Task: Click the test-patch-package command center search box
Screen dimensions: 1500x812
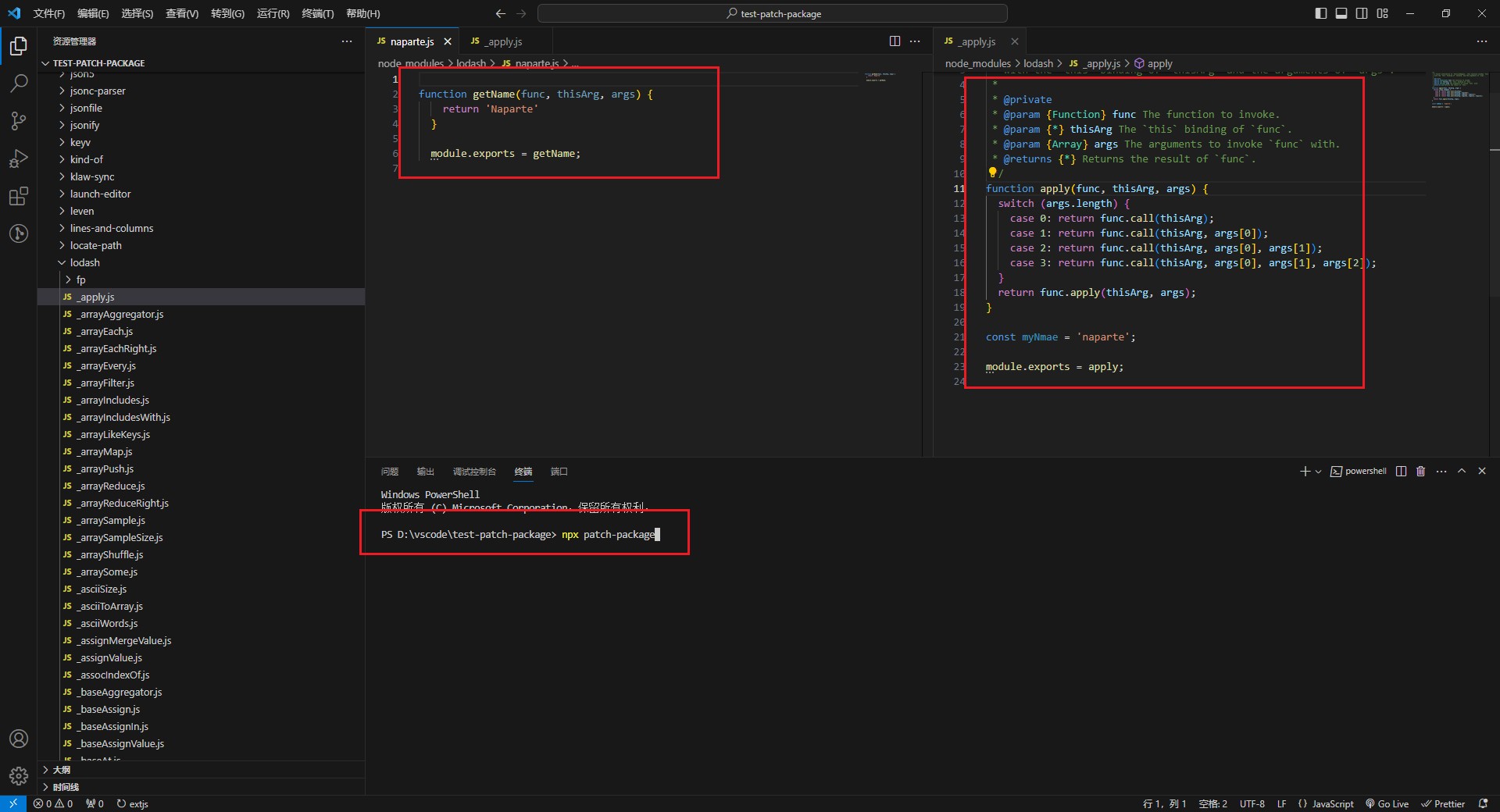Action: 773,13
